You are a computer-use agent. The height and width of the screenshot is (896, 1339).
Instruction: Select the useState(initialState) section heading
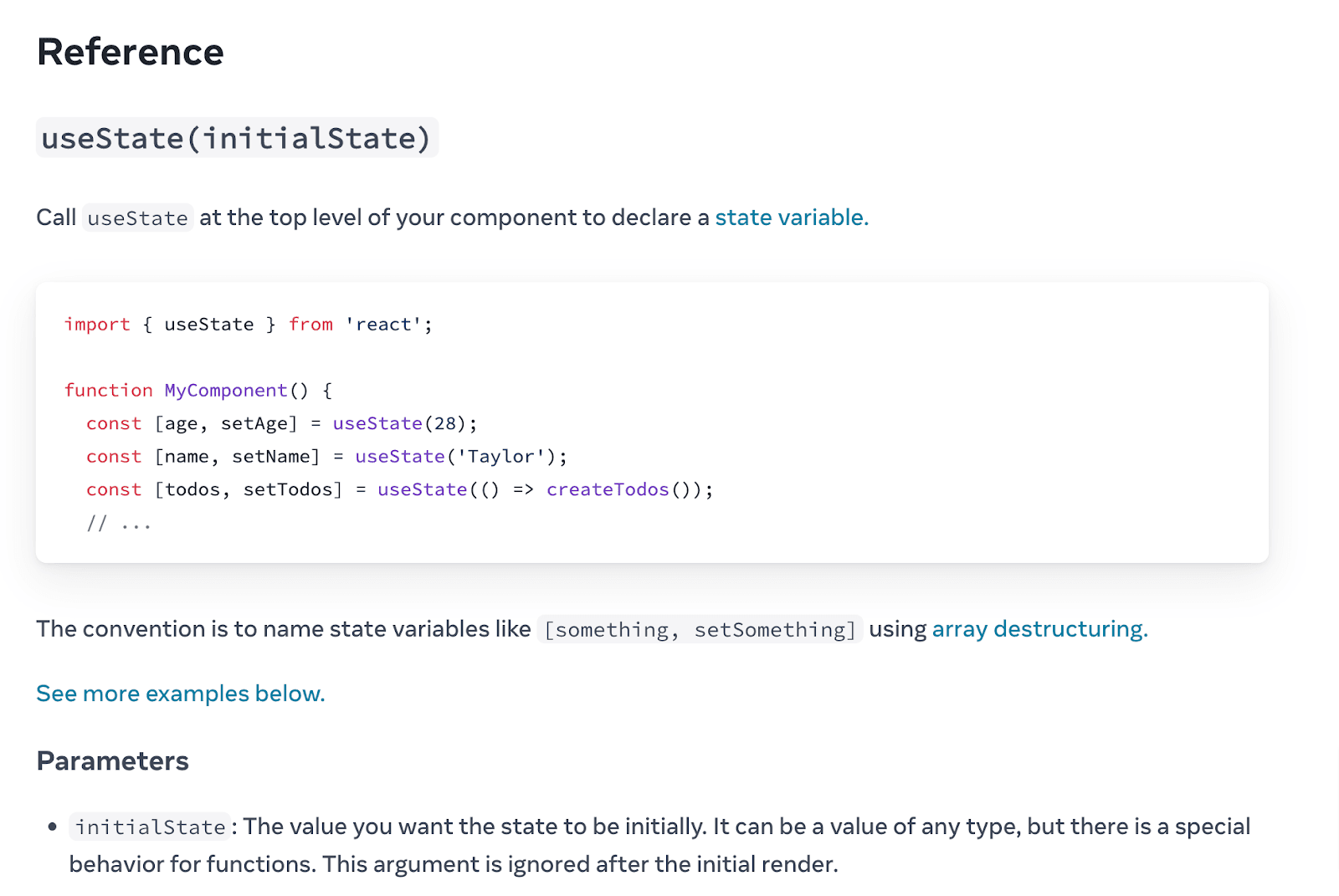(x=236, y=138)
